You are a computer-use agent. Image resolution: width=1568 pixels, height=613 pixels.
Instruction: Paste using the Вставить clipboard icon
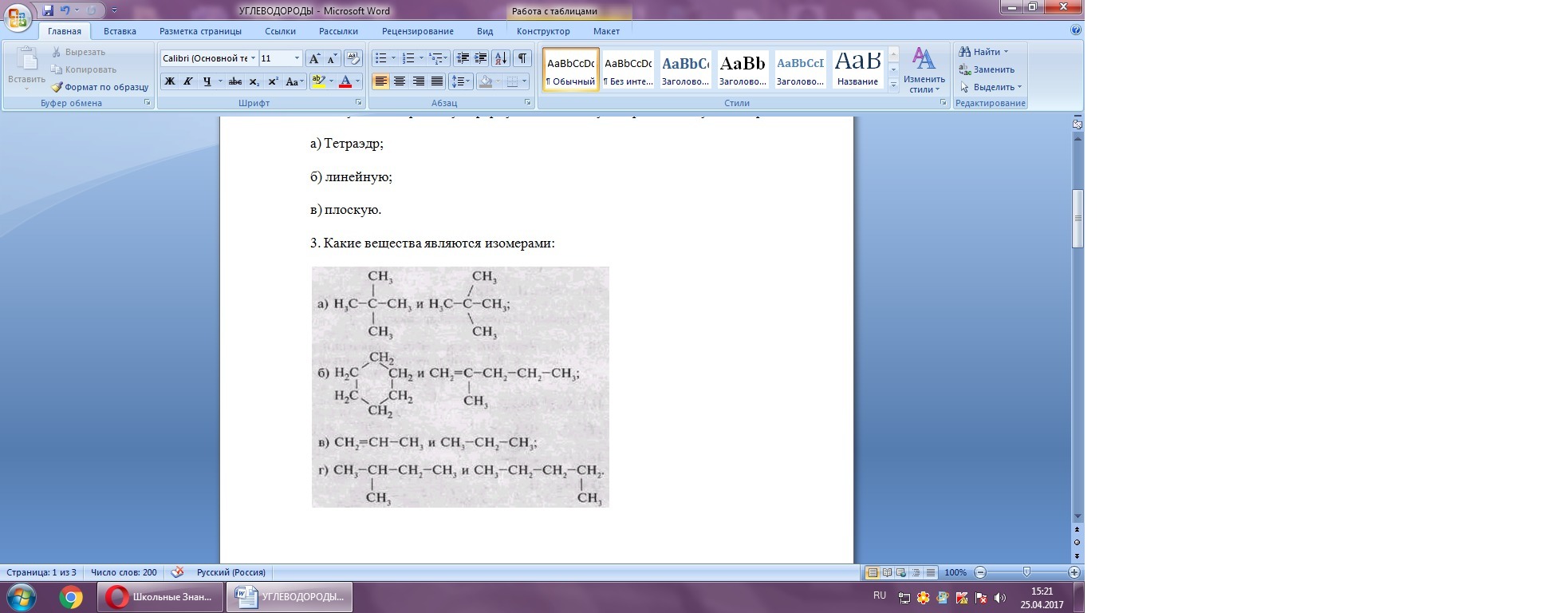pos(26,59)
